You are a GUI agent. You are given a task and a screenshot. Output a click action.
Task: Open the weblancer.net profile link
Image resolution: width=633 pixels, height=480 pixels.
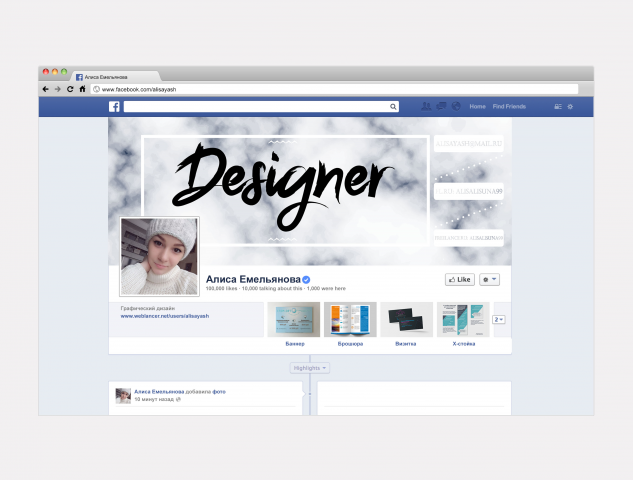pos(165,316)
